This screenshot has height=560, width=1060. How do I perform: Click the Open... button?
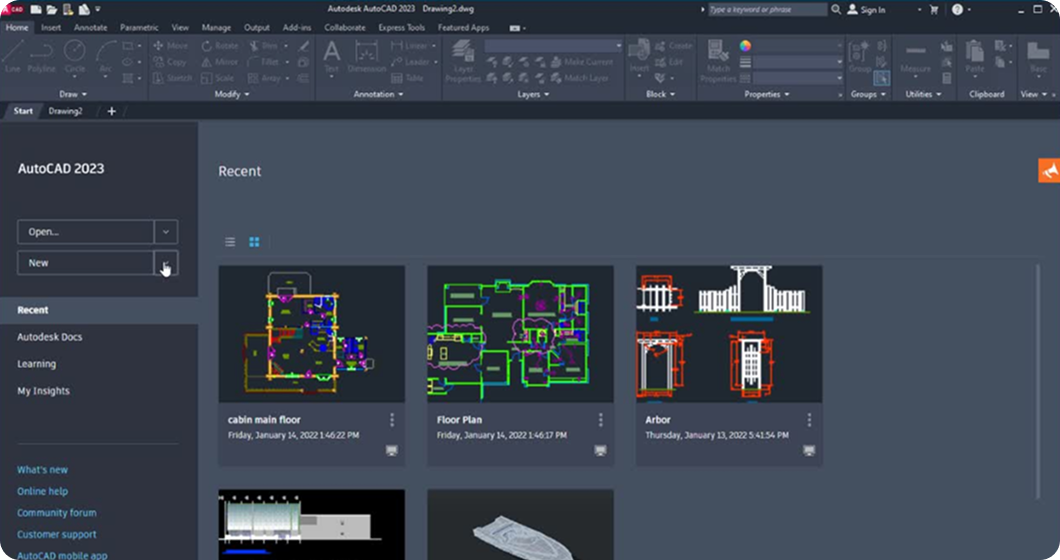(x=86, y=232)
